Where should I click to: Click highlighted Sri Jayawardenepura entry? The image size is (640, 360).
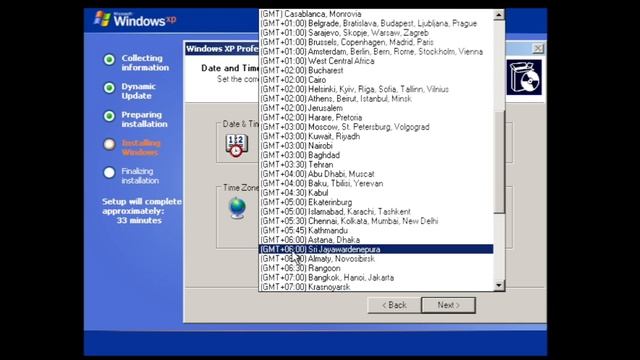tap(376, 249)
